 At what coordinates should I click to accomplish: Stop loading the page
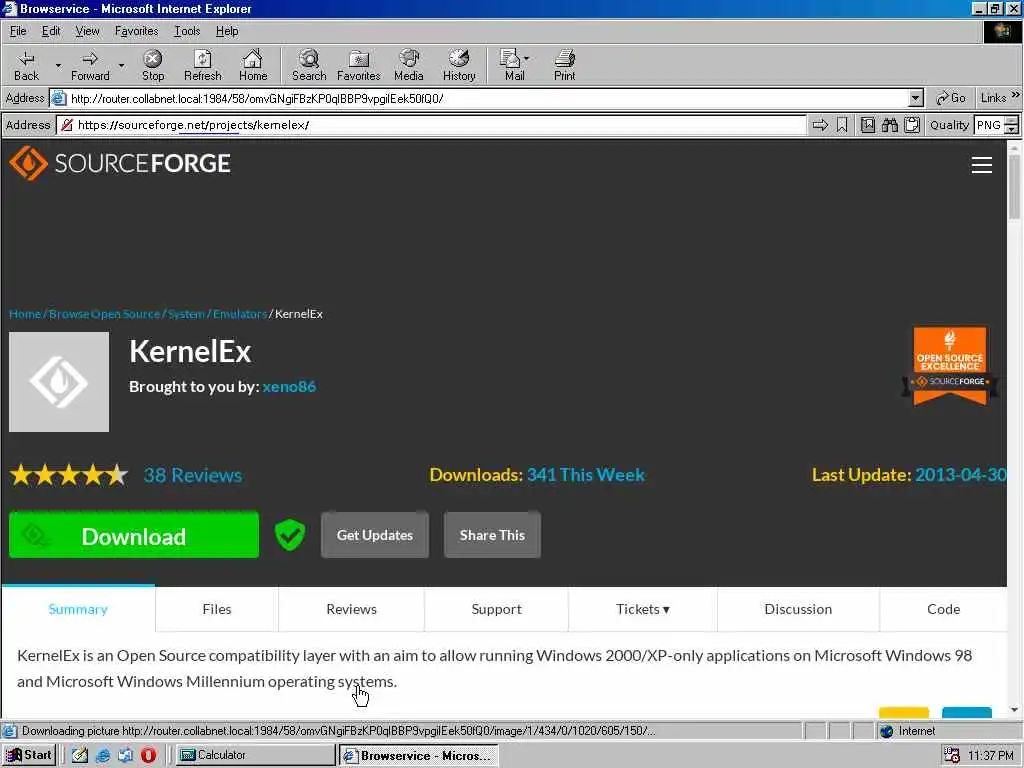pos(153,65)
